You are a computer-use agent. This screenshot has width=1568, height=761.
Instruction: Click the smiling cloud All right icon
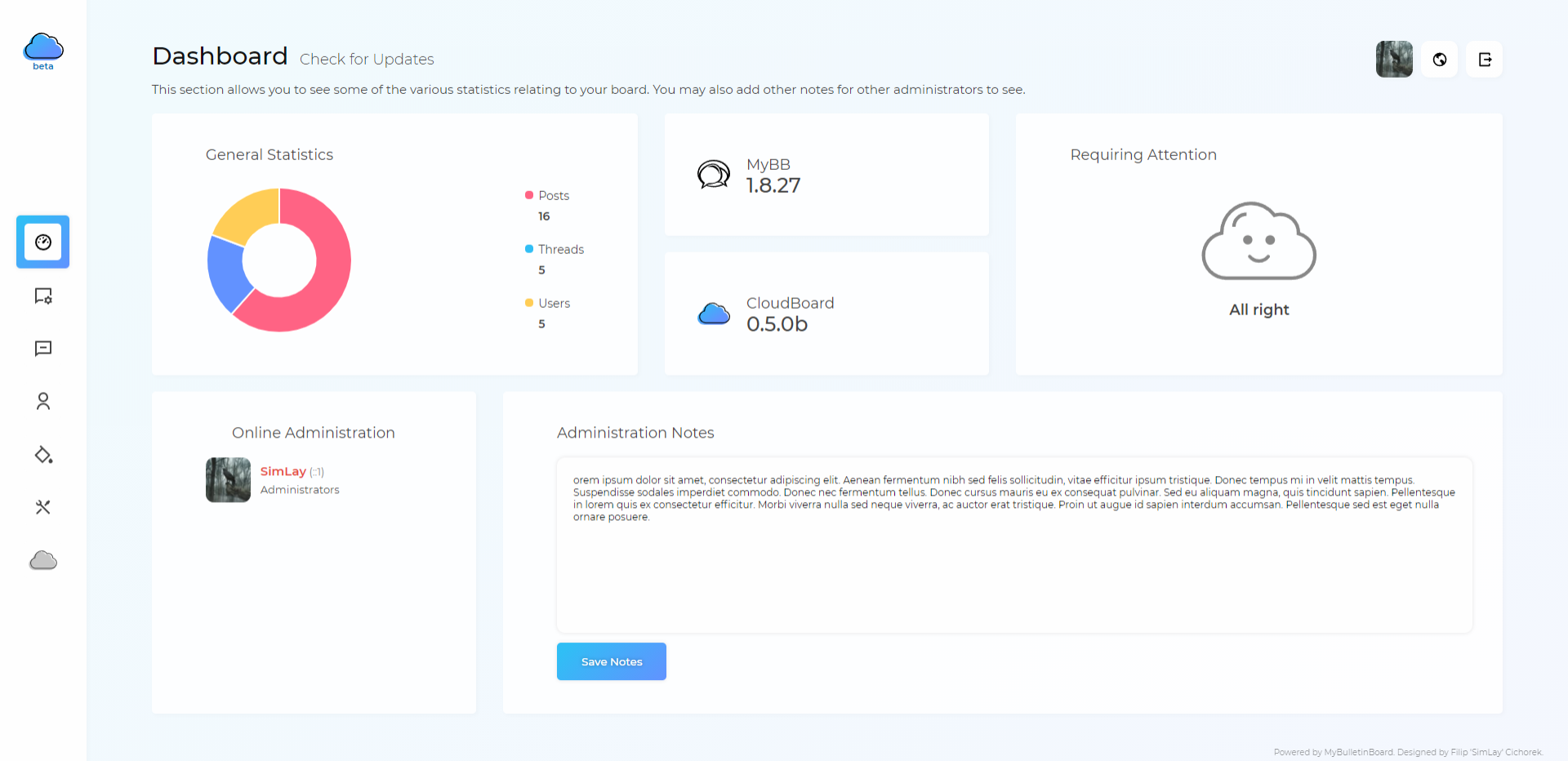(1258, 242)
